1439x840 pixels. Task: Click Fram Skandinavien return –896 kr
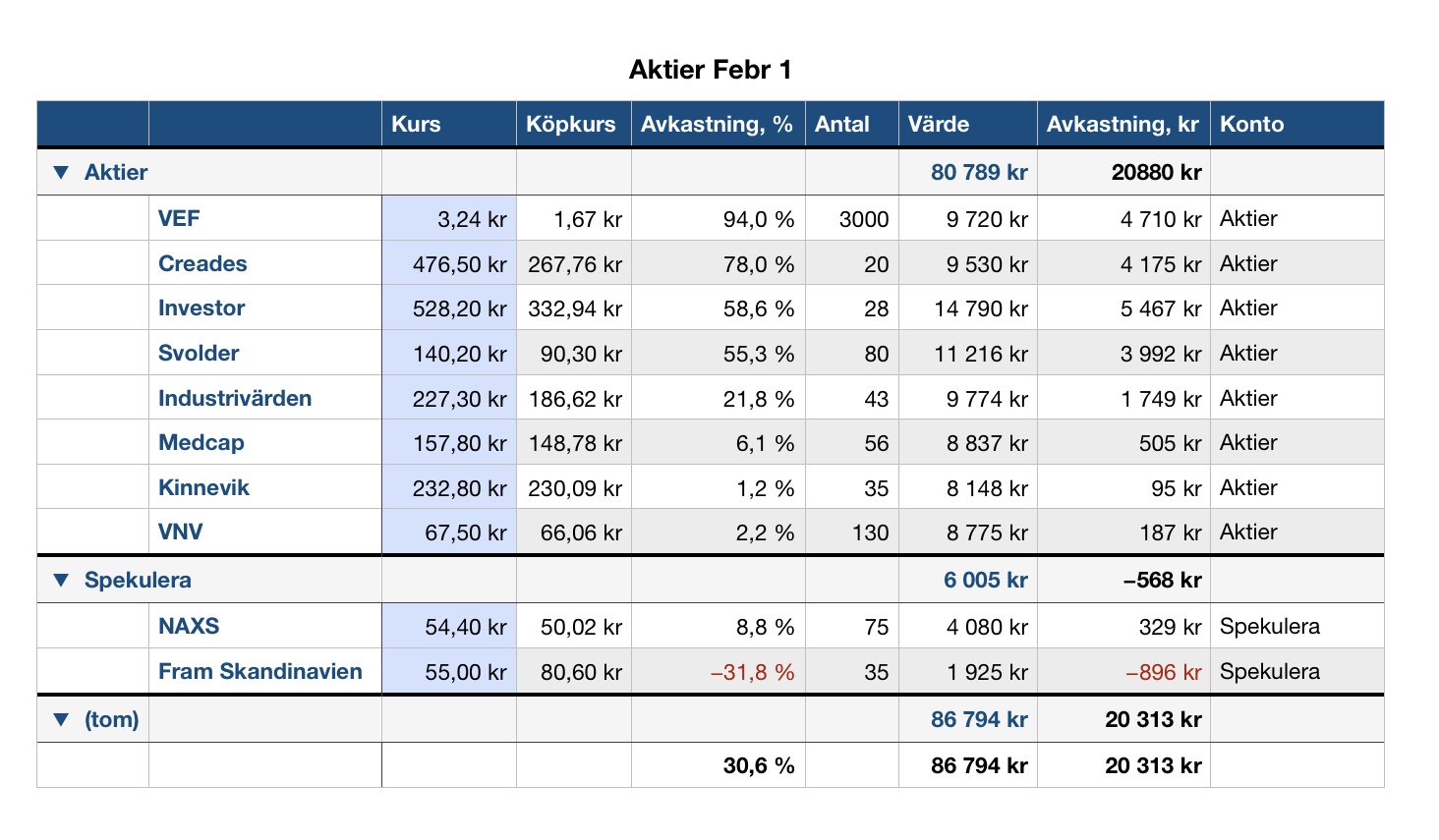click(x=1123, y=671)
